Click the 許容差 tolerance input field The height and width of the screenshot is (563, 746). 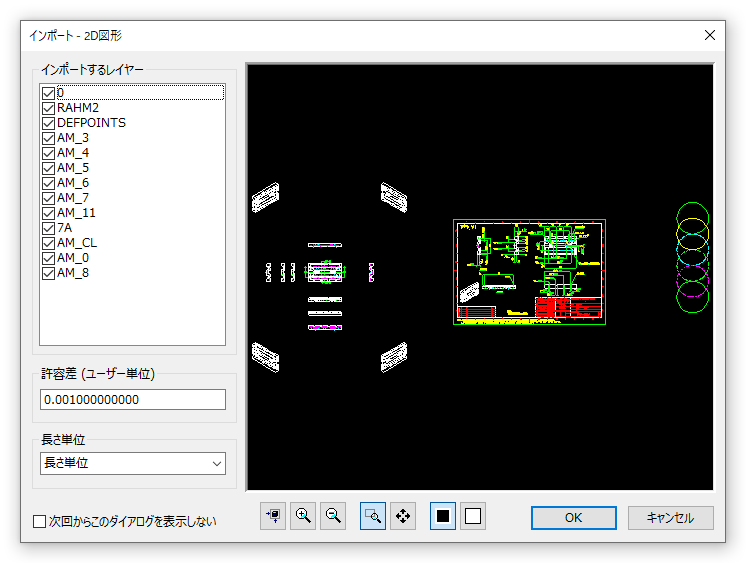click(x=133, y=400)
